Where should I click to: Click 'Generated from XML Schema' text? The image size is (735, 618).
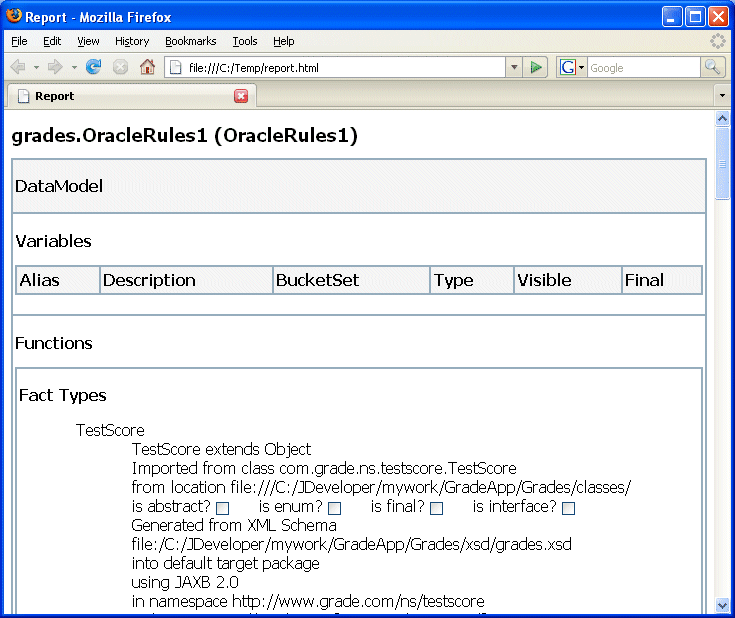[234, 525]
